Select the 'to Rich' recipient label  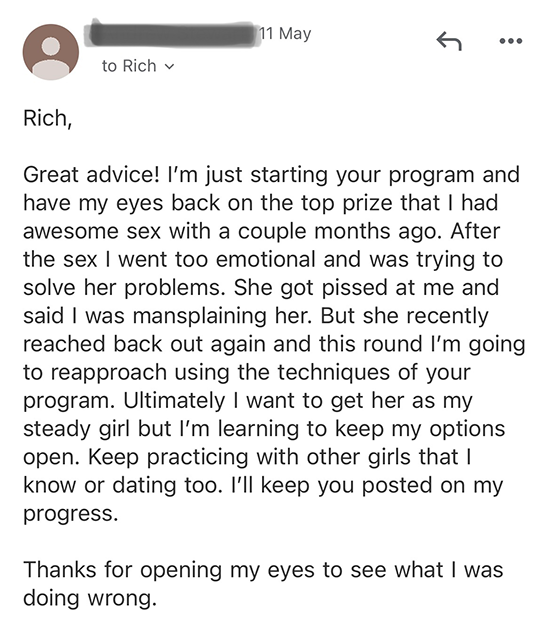tap(129, 66)
